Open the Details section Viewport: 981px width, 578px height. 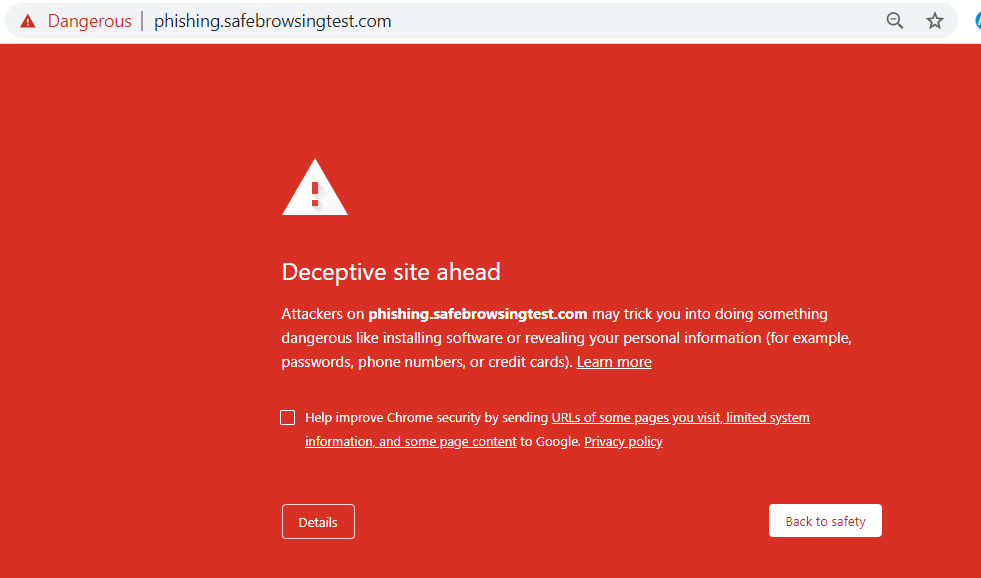tap(318, 522)
